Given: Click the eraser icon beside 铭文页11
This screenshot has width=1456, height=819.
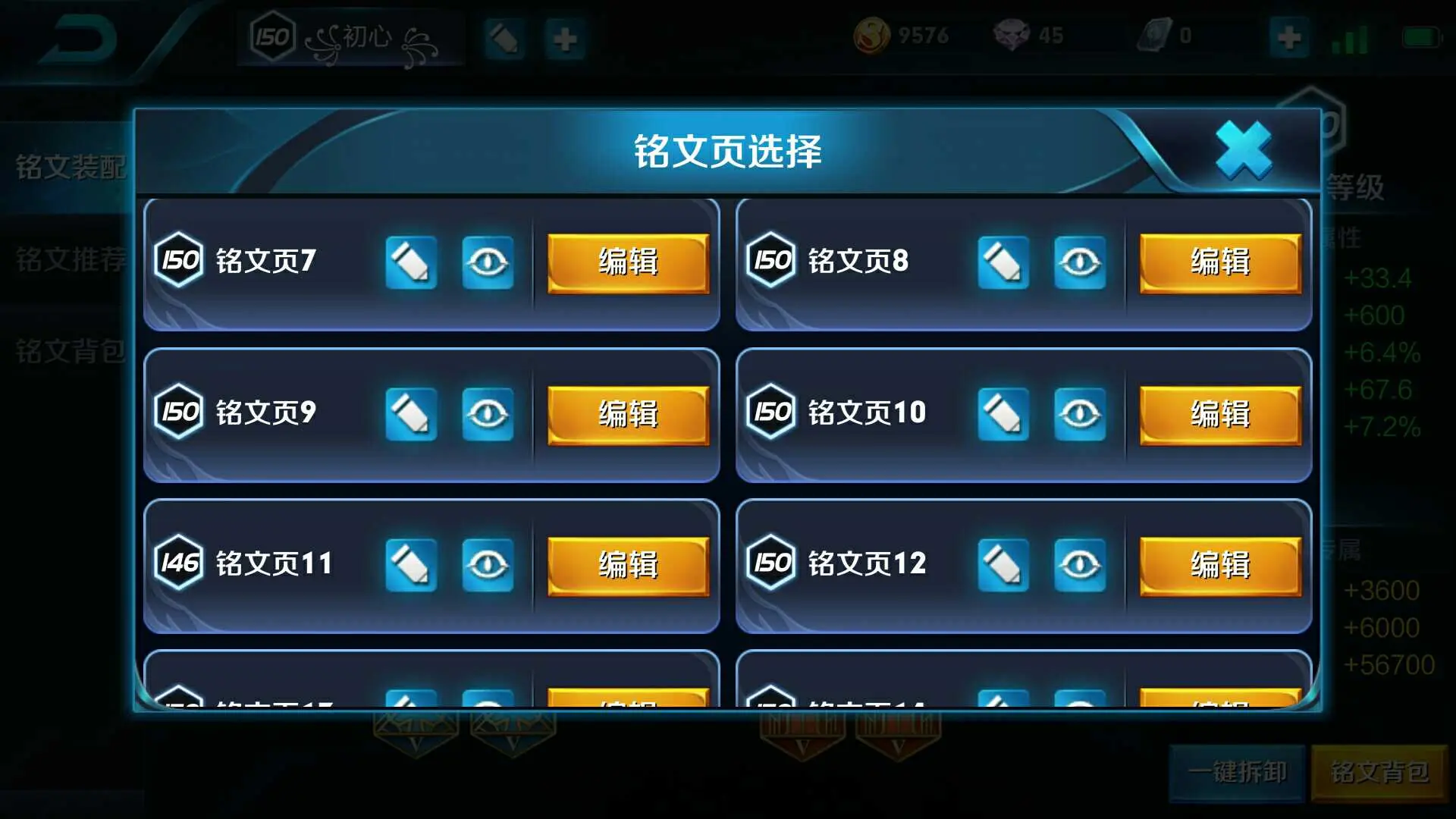Looking at the screenshot, I should 411,565.
